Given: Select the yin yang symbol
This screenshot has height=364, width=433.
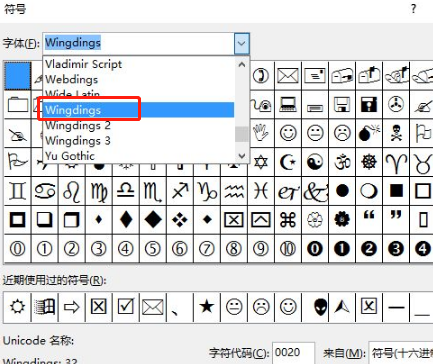Looking at the screenshot, I should tap(315, 162).
